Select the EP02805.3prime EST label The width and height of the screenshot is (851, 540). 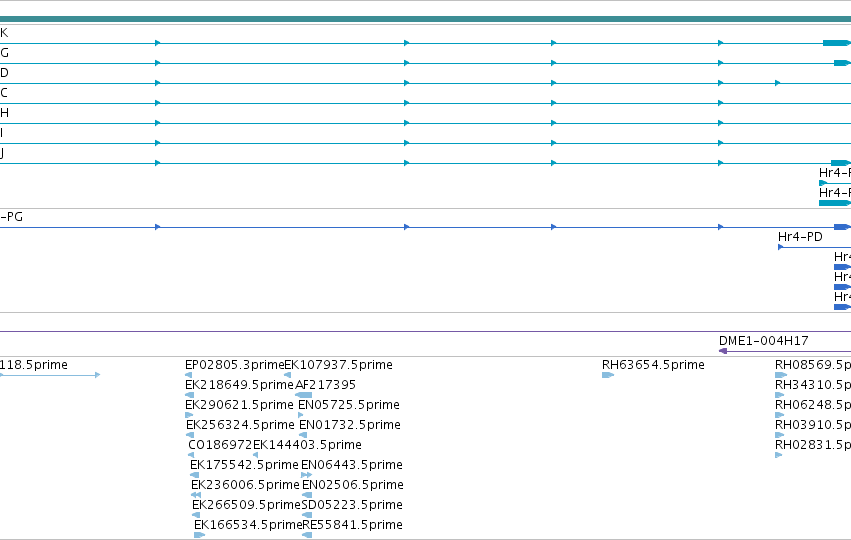click(x=234, y=365)
